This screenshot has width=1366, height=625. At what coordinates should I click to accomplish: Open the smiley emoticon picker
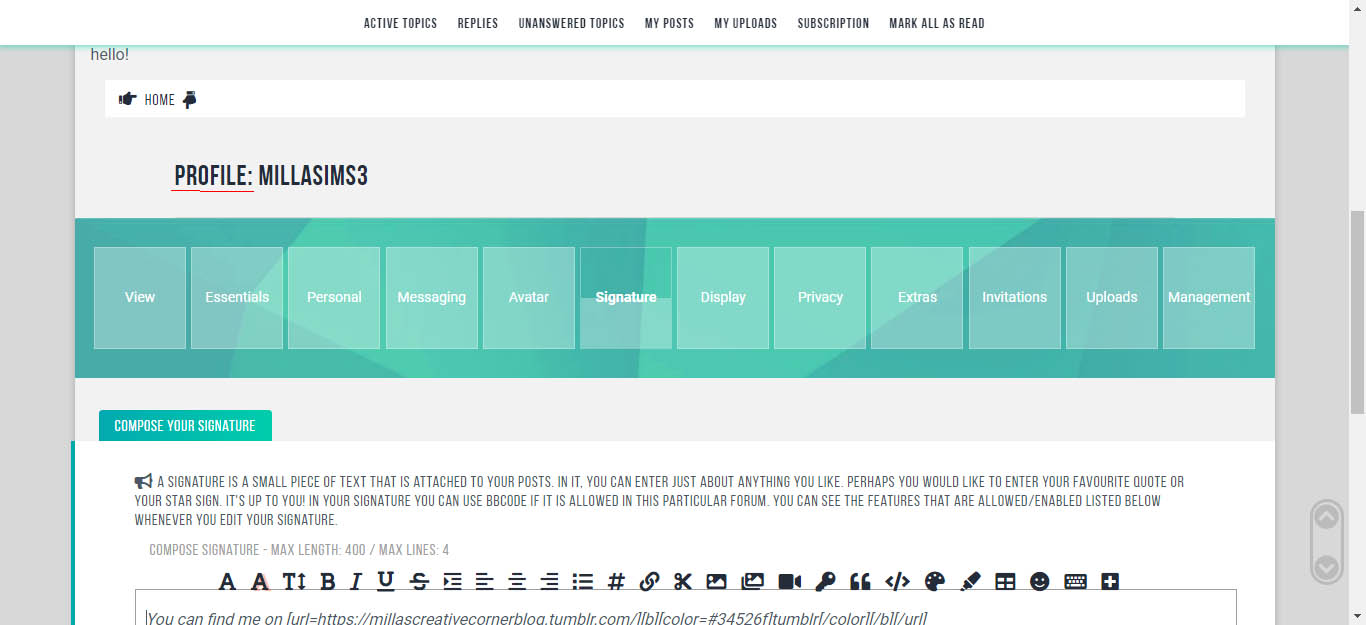click(1039, 581)
